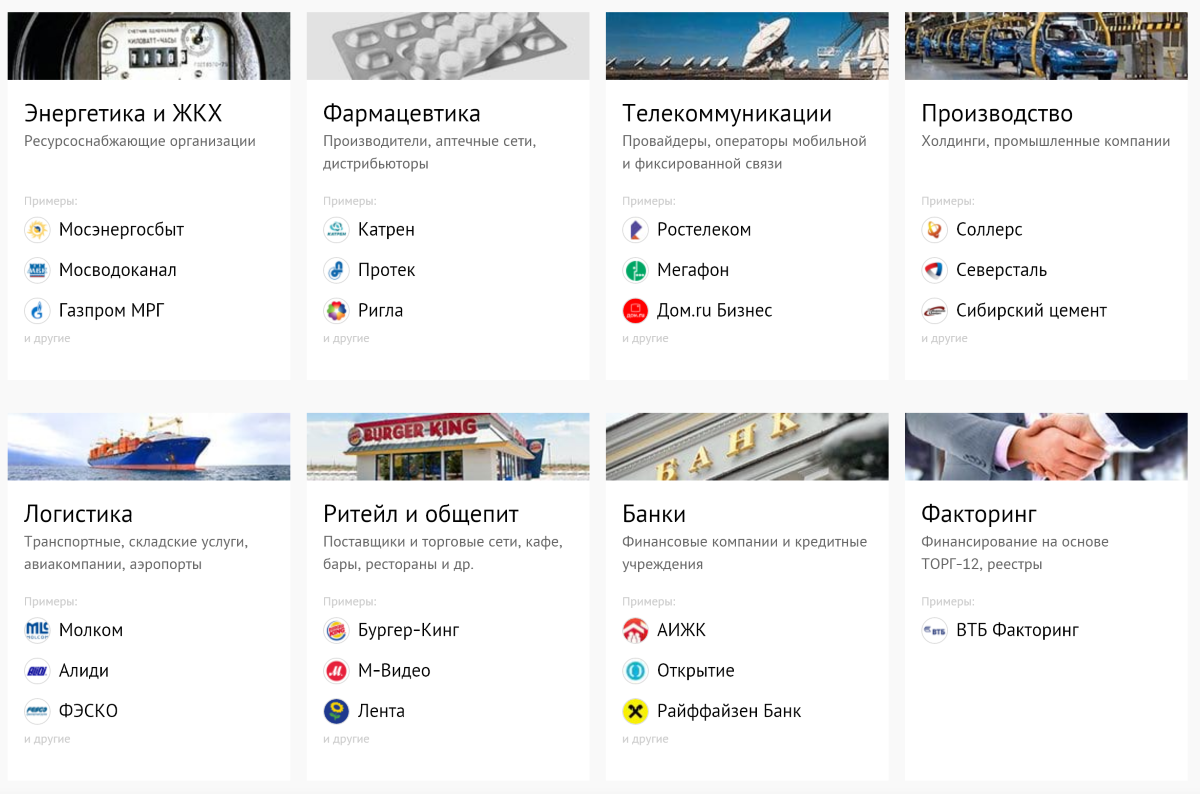Click the Лента logo icon

336,712
